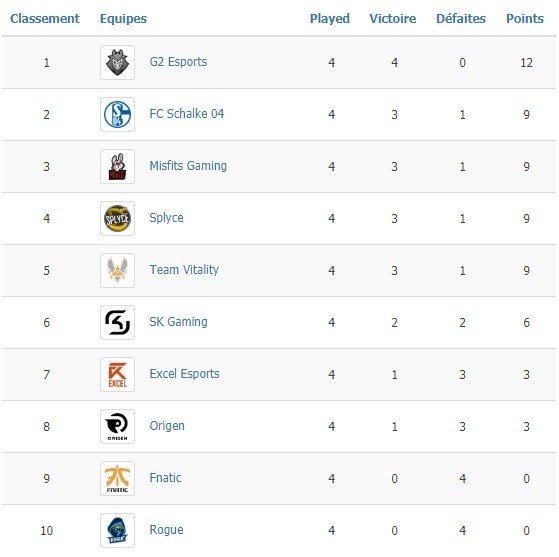The height and width of the screenshot is (557, 559).
Task: Click the Fnatic team name
Action: tap(165, 478)
